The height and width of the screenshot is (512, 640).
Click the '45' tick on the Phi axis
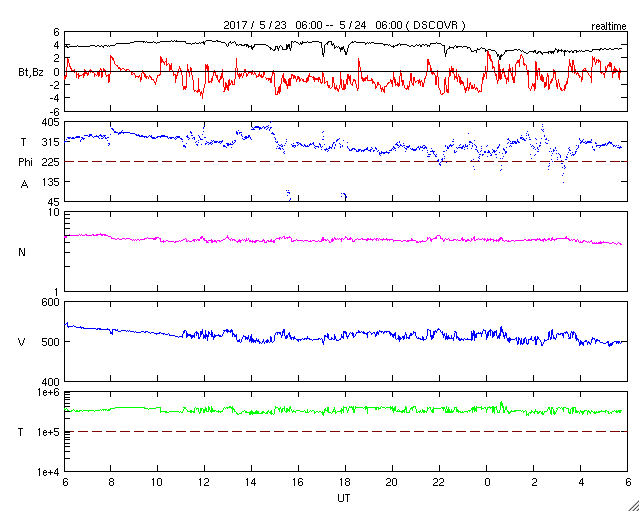(53, 202)
